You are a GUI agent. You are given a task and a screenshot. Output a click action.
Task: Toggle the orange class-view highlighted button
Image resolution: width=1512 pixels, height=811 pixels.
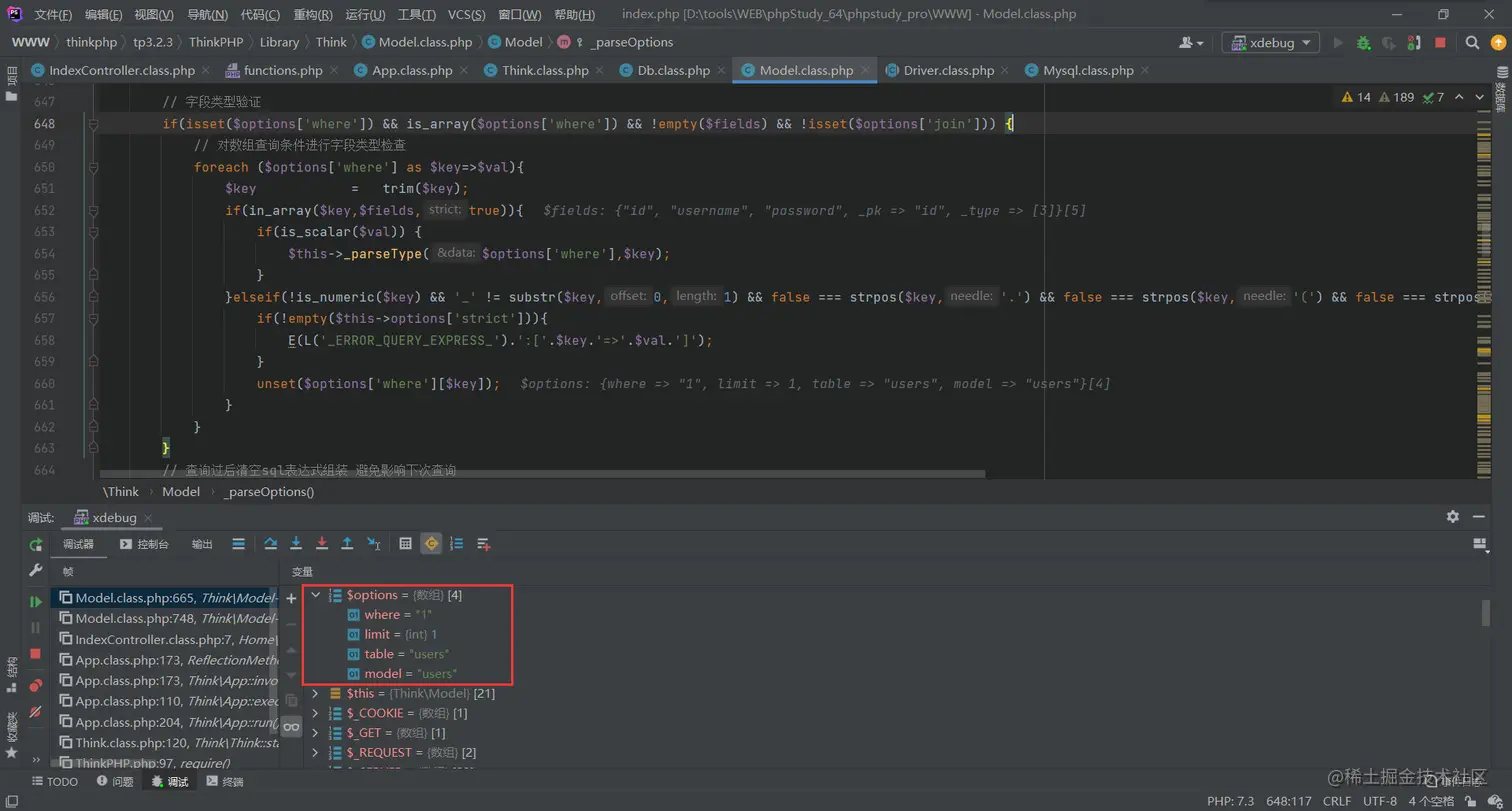coord(431,544)
